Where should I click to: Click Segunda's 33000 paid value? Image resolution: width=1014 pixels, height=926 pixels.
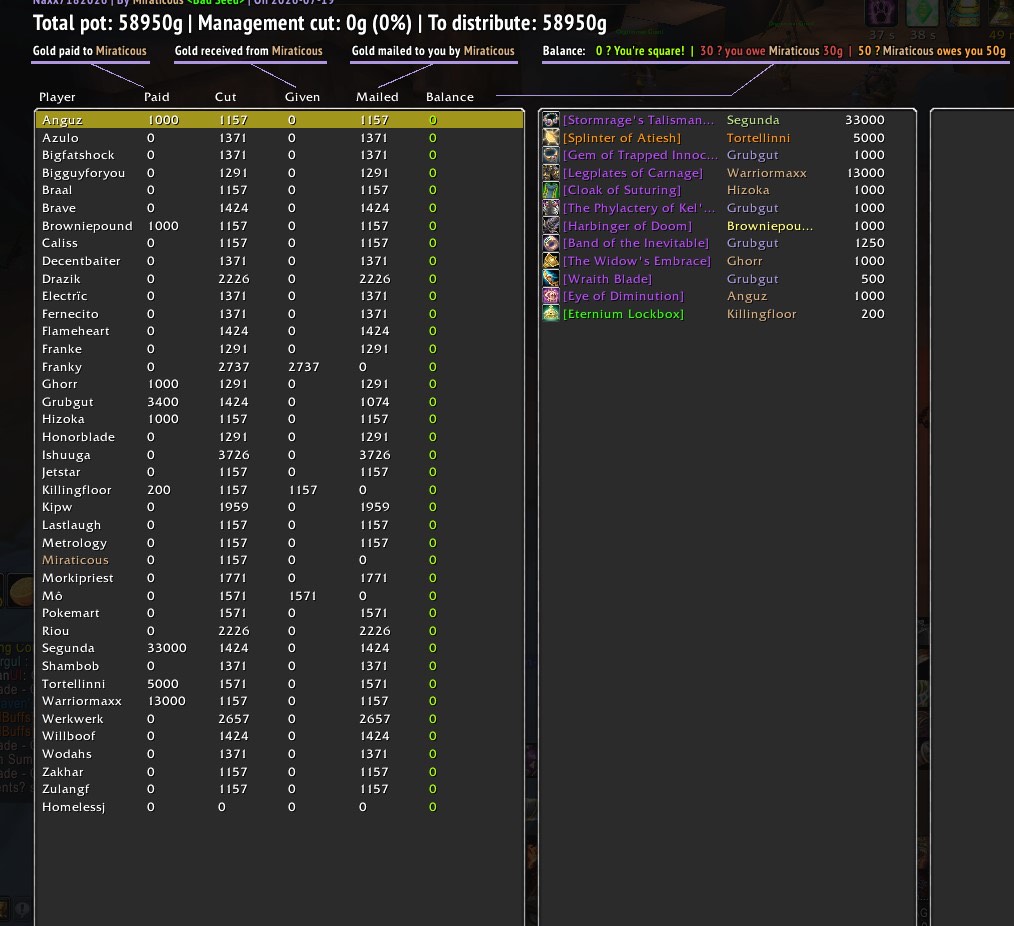[x=167, y=648]
